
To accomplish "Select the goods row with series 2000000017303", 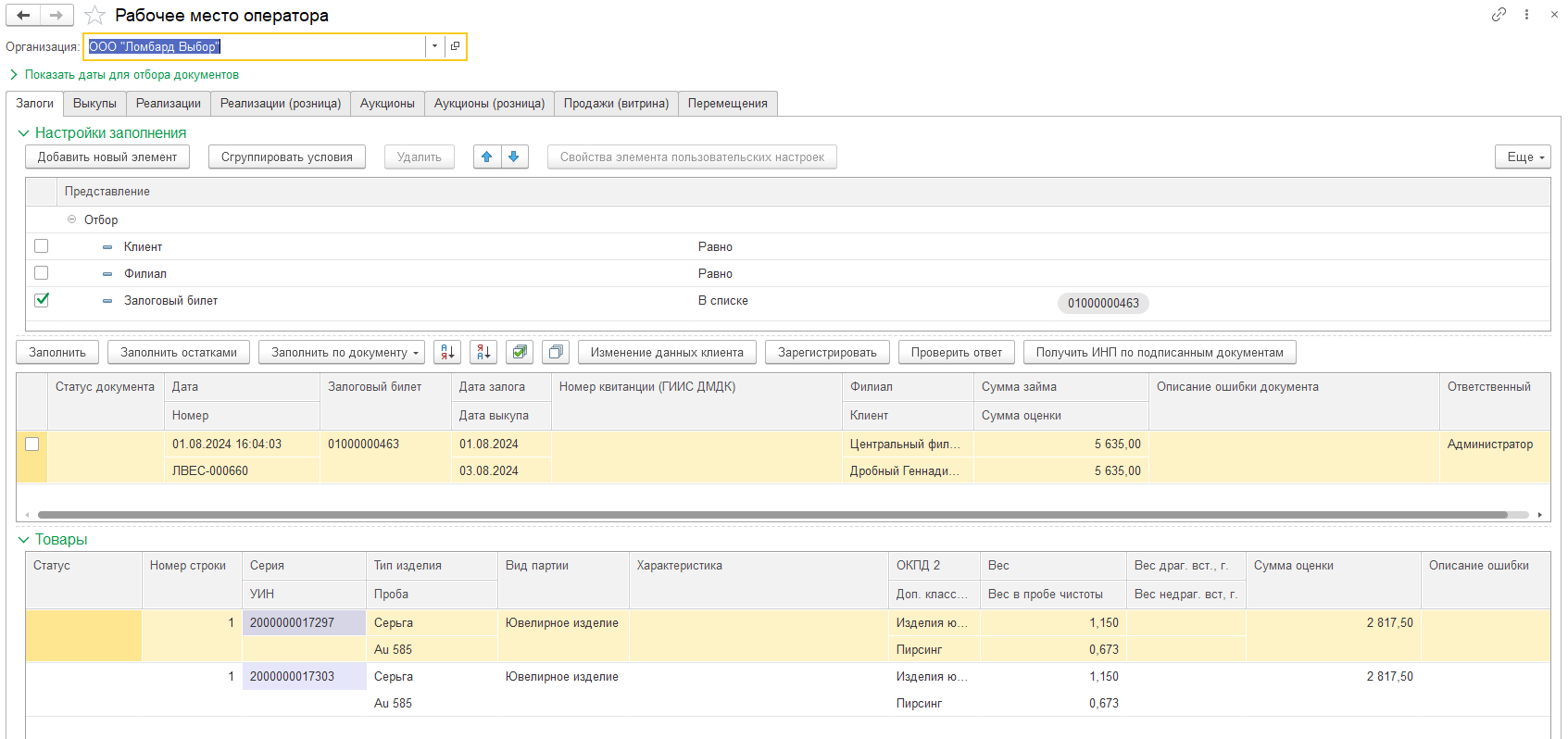I will [788, 689].
